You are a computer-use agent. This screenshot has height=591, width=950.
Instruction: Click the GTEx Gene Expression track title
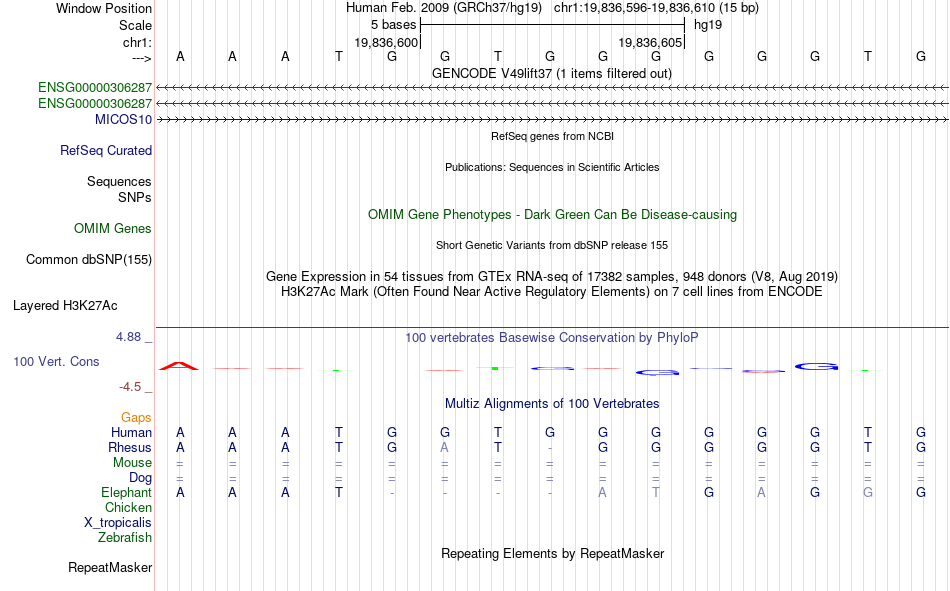[552, 276]
